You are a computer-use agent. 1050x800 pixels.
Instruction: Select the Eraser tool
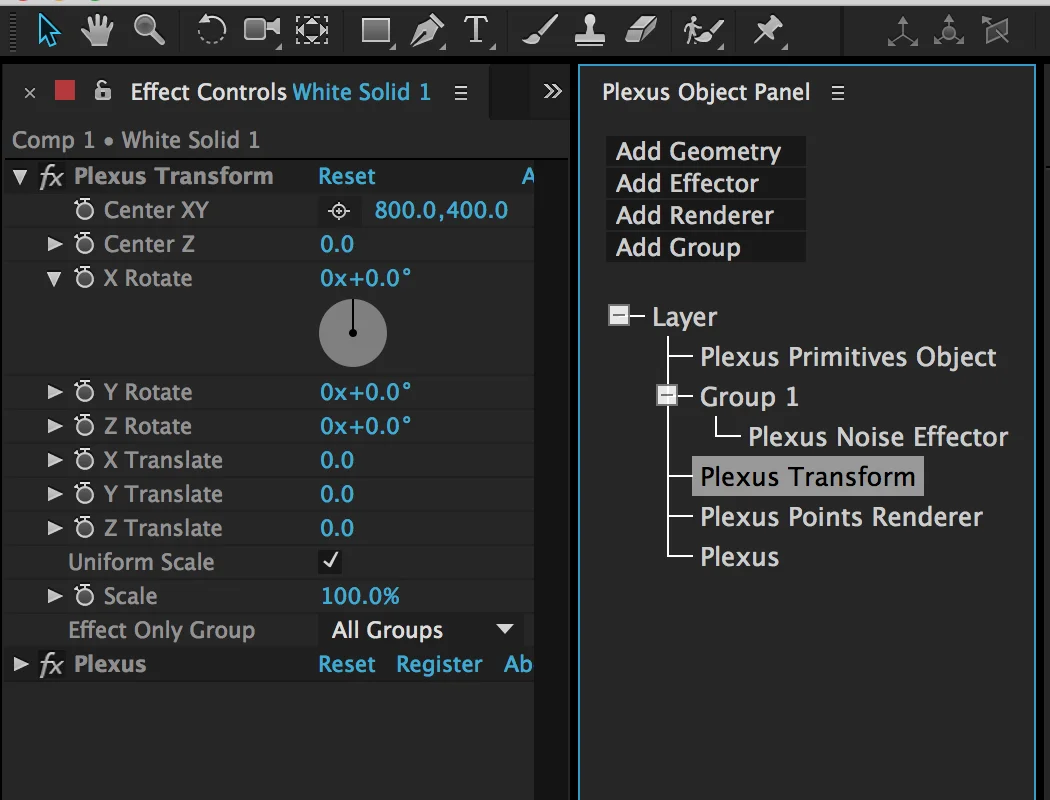(639, 30)
